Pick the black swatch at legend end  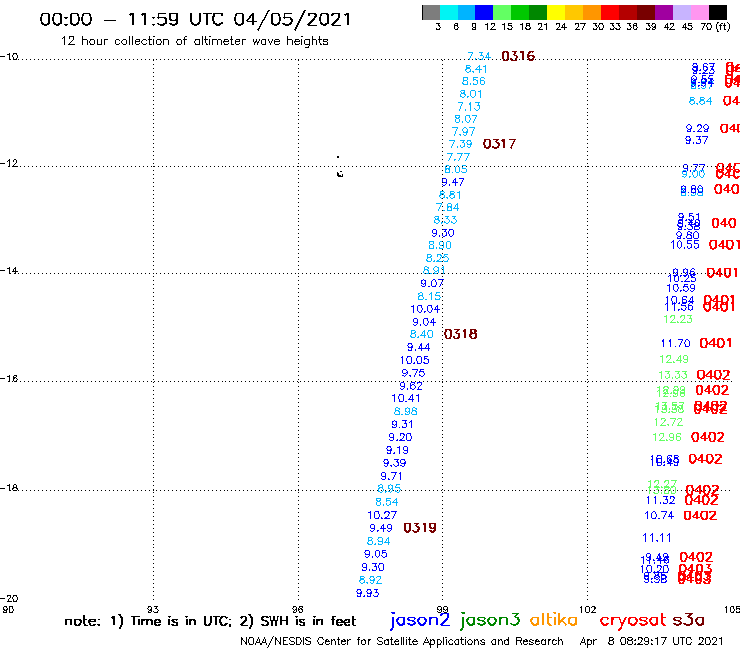[717, 12]
